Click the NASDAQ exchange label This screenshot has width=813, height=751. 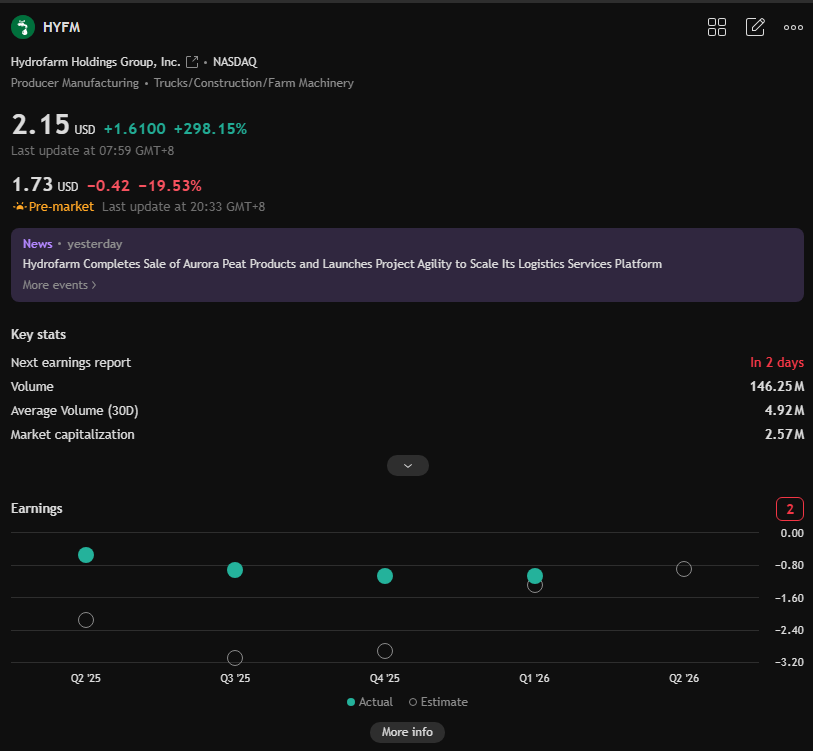point(235,62)
